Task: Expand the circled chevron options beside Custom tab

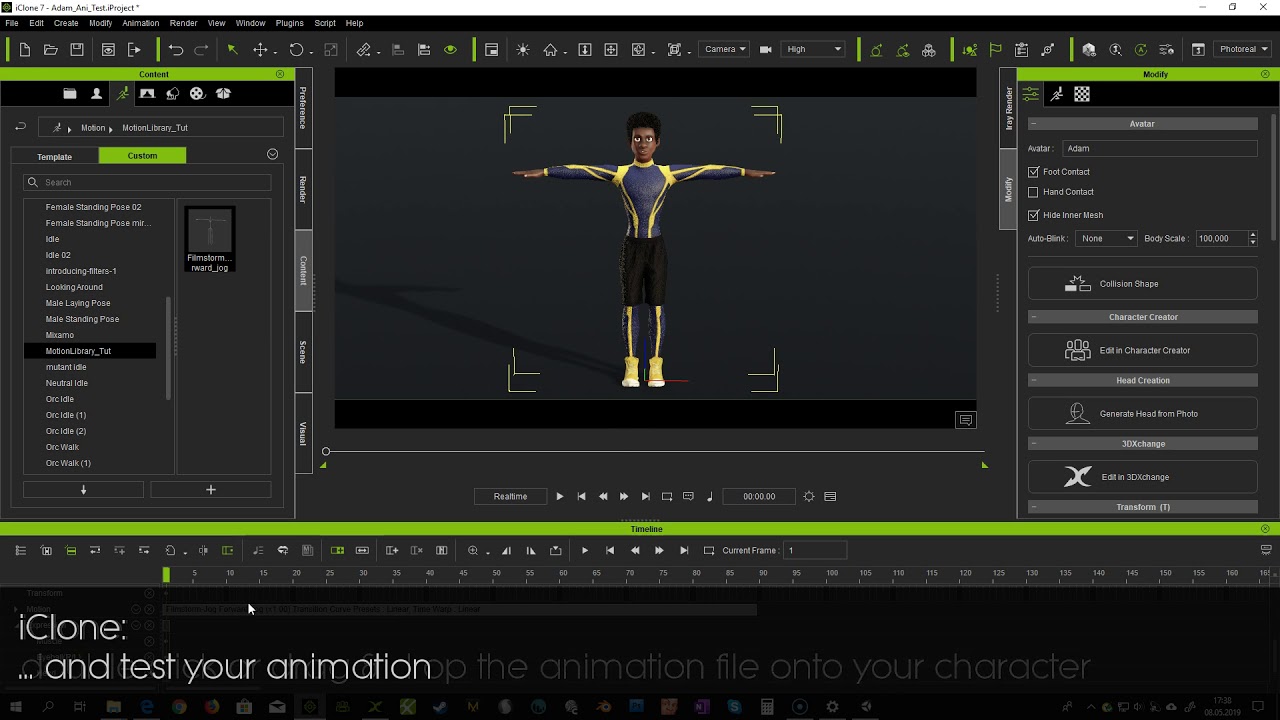Action: click(x=272, y=154)
